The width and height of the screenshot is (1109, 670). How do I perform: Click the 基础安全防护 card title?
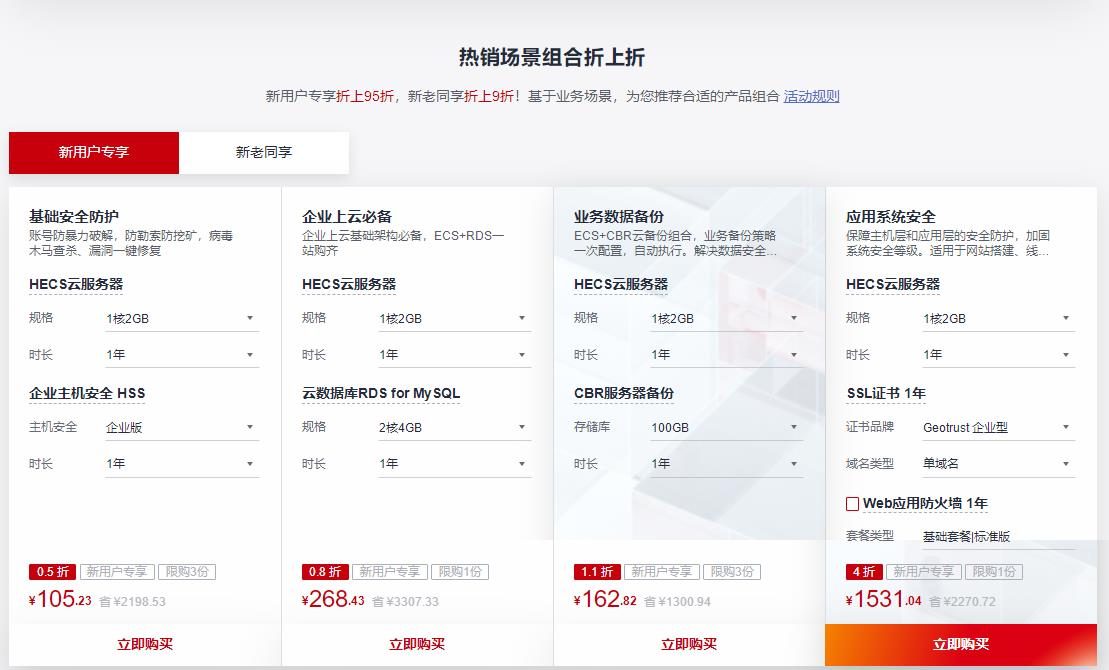[x=74, y=216]
